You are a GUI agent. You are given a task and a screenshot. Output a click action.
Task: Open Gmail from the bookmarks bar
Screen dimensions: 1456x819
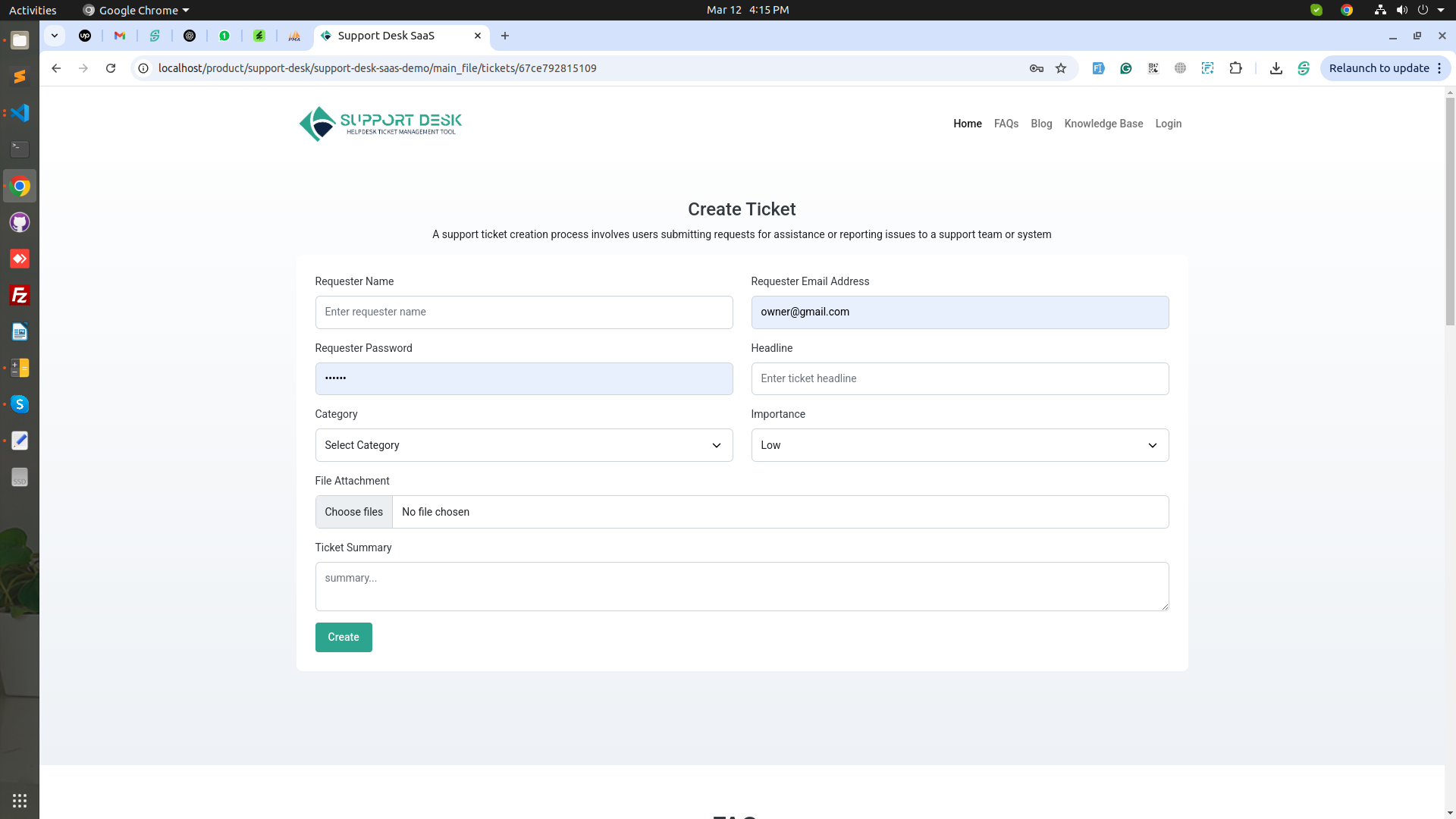(x=120, y=36)
